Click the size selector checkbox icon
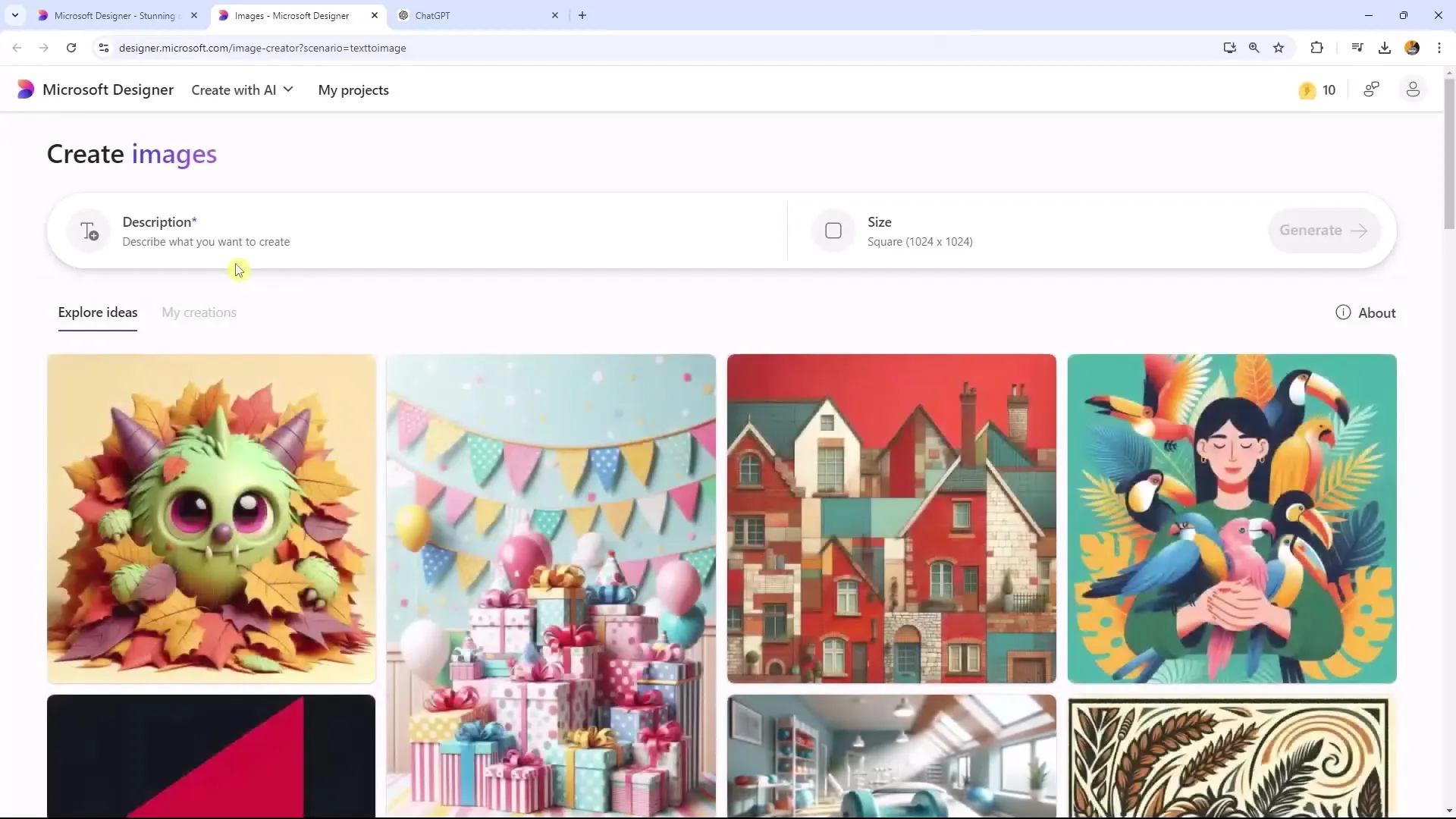 tap(833, 231)
